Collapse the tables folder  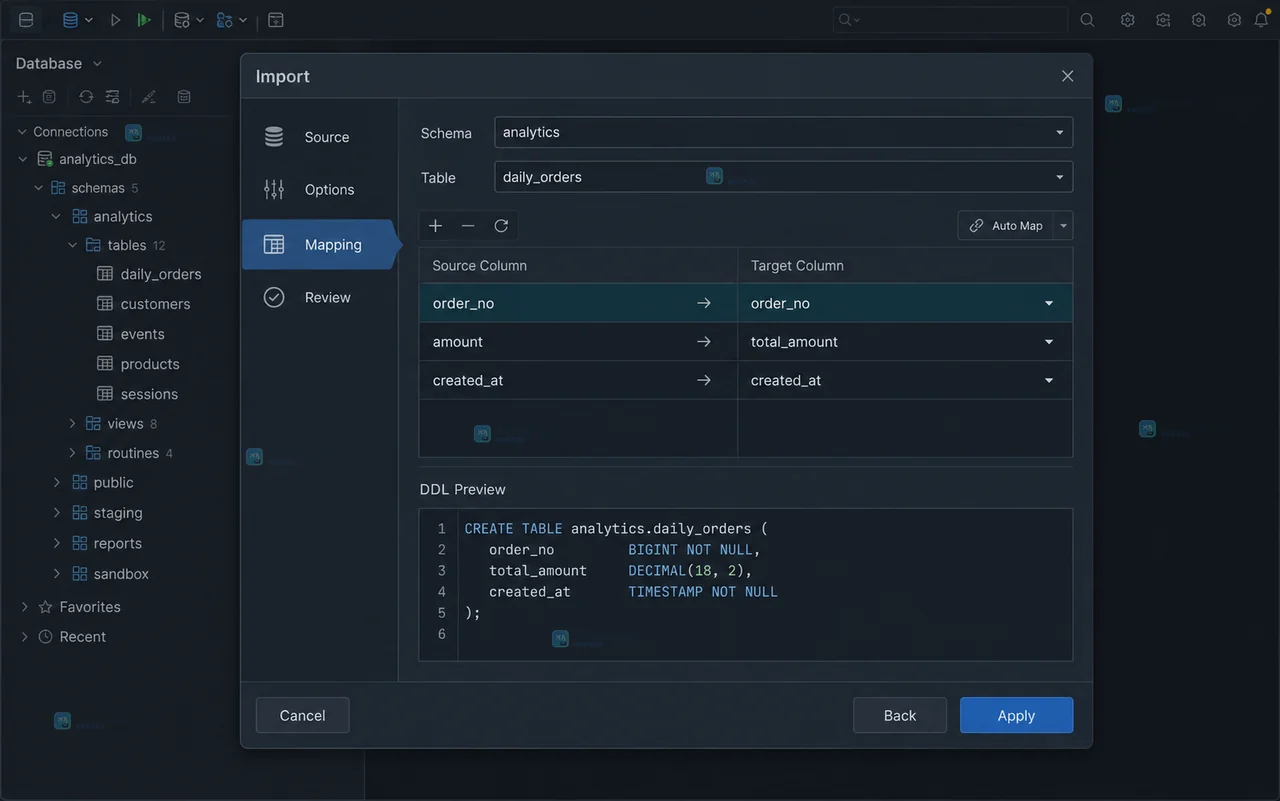pyautogui.click(x=72, y=245)
